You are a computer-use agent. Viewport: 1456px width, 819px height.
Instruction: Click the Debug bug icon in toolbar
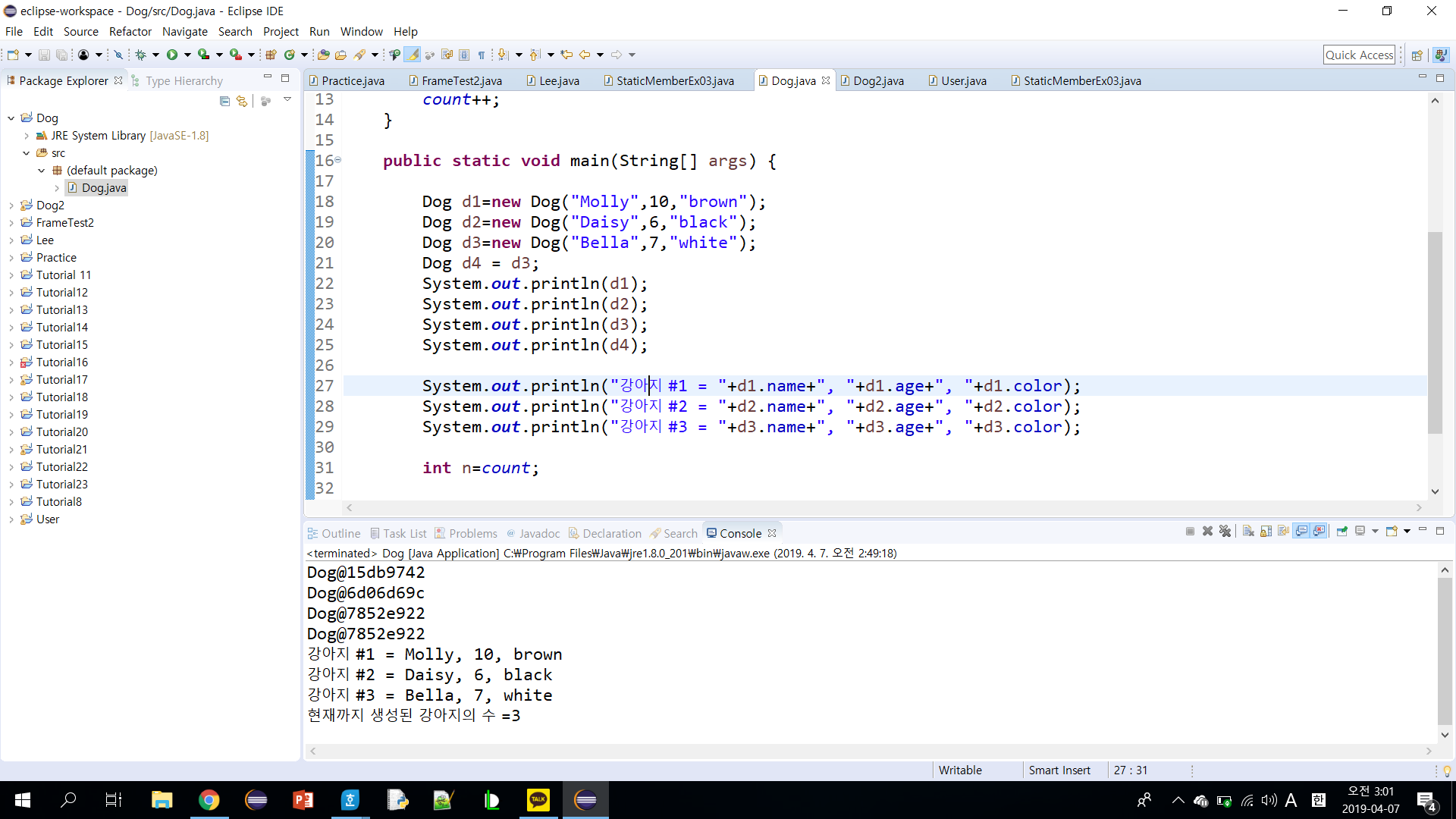tap(141, 55)
